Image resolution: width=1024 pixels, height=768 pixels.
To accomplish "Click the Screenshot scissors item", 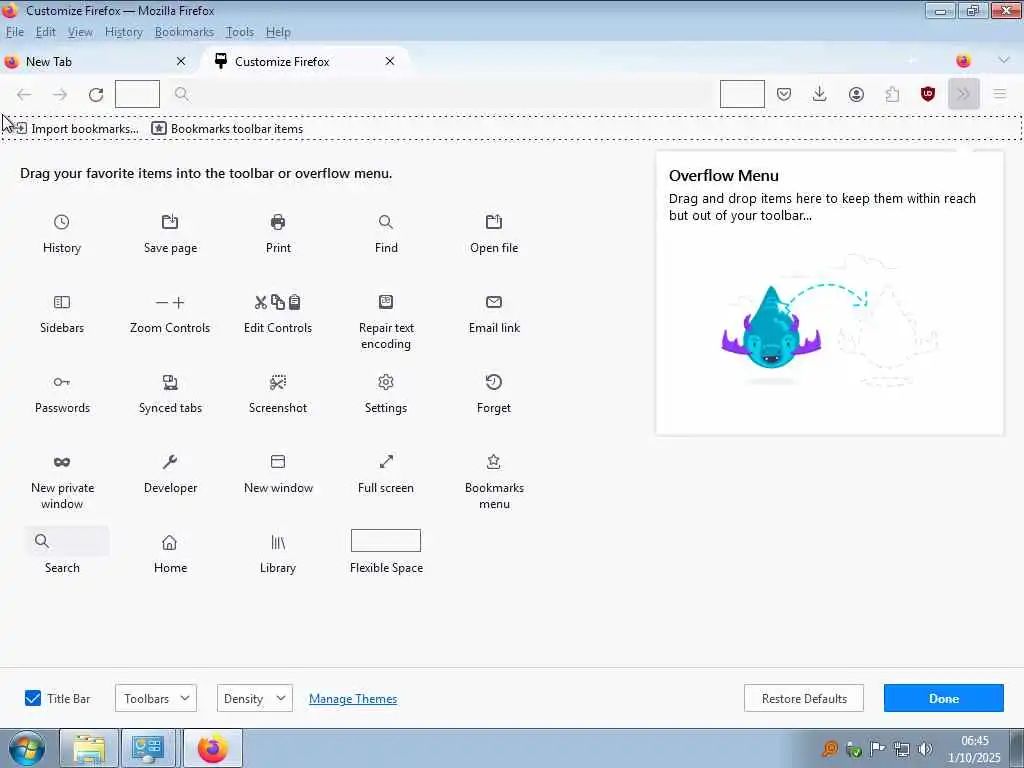I will (x=278, y=394).
